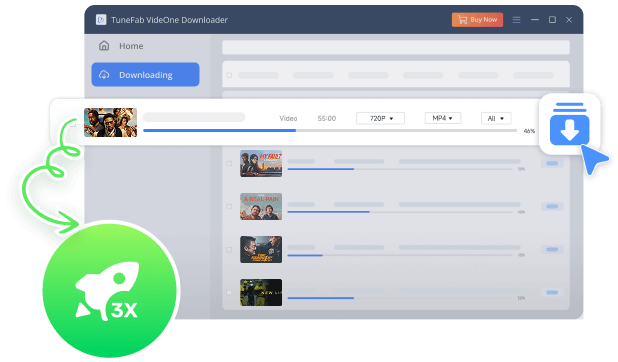The image size is (618, 362).
Task: Click the large blue download arrow button
Action: tap(570, 124)
